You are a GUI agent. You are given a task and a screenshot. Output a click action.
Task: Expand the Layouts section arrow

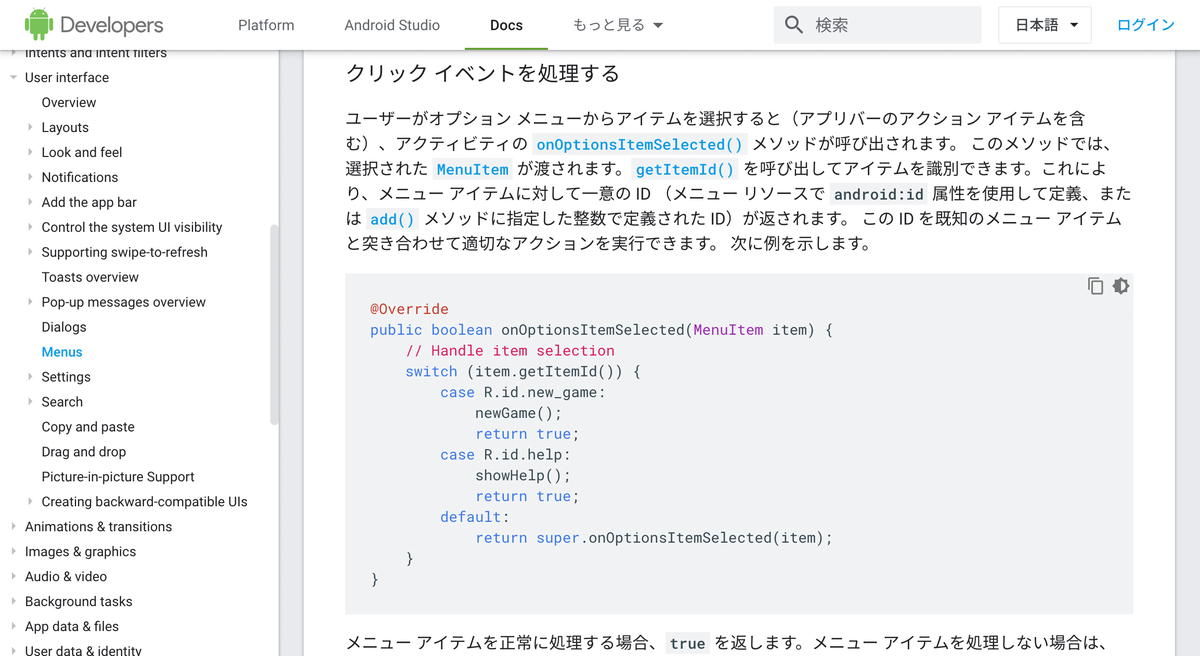tap(30, 127)
